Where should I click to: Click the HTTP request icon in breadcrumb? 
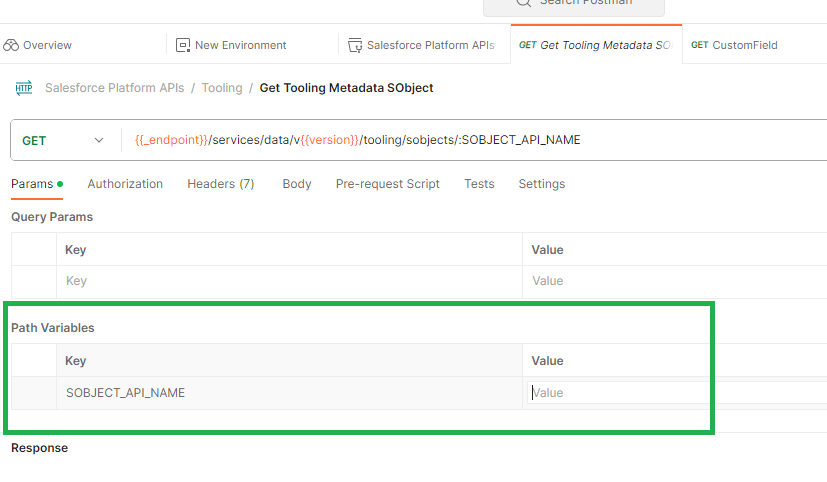pyautogui.click(x=24, y=88)
